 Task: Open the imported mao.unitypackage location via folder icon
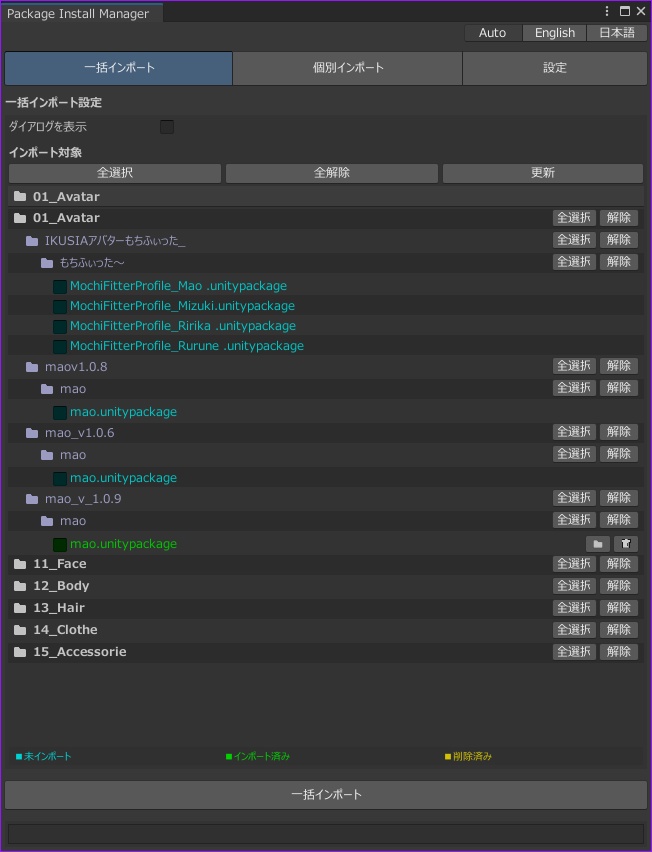(x=597, y=543)
